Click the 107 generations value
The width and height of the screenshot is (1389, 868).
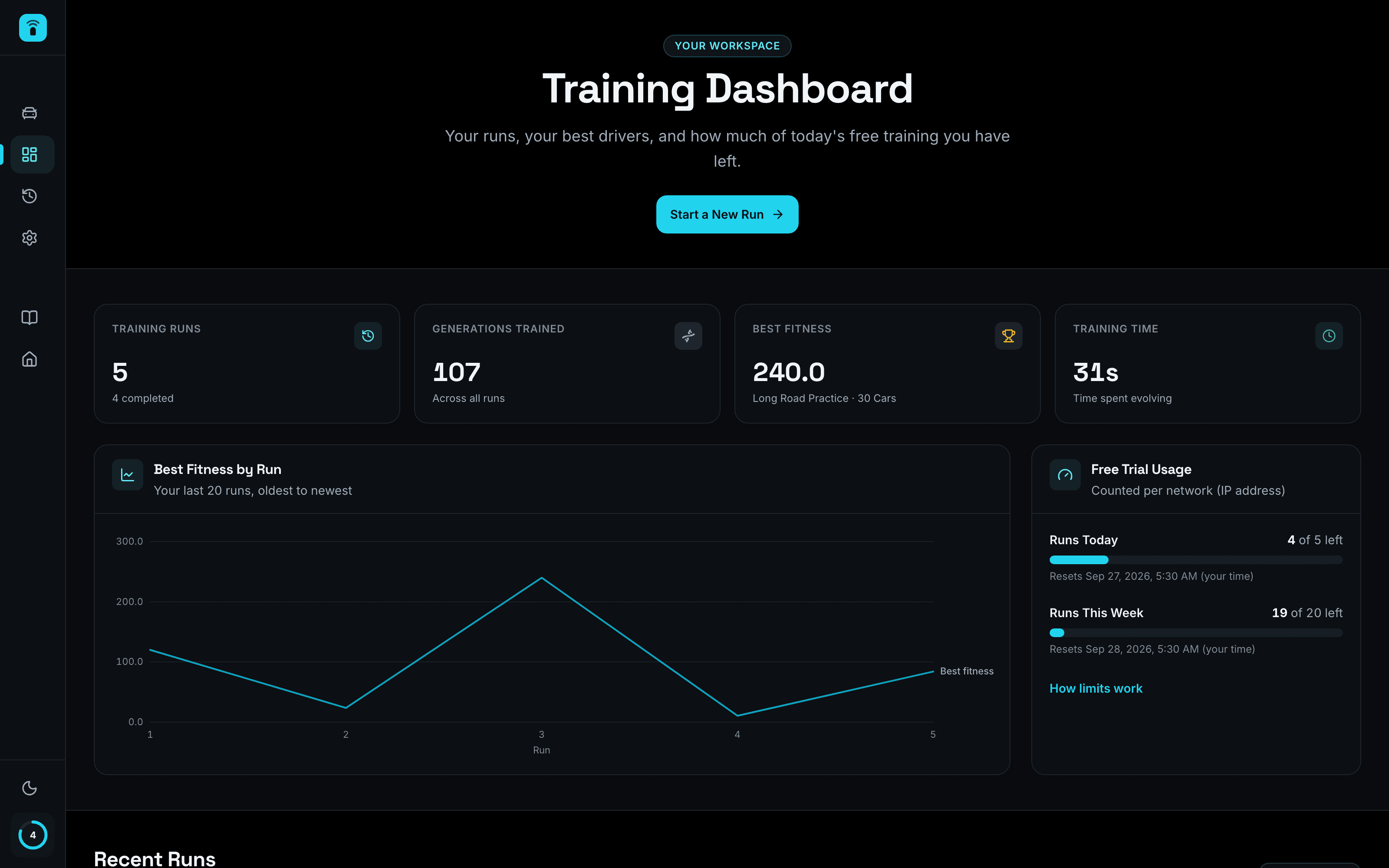coord(456,372)
